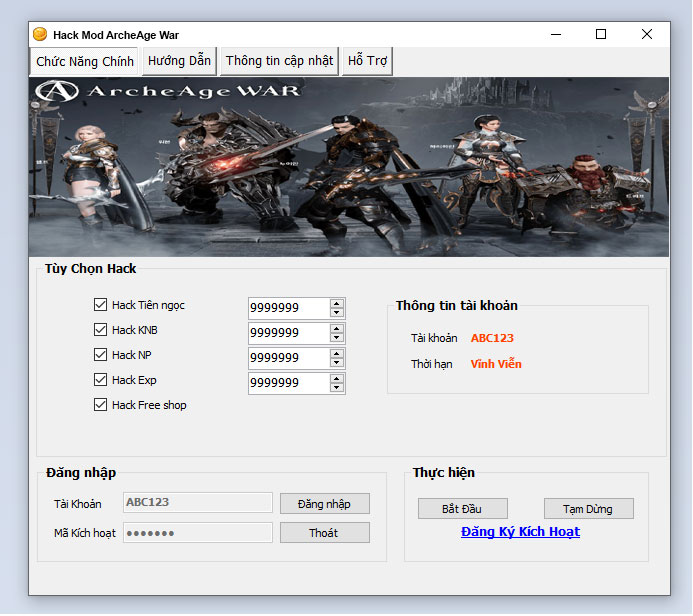Screen dimensions: 693x616
Task: Click the orange app icon in title bar
Action: coord(40,34)
